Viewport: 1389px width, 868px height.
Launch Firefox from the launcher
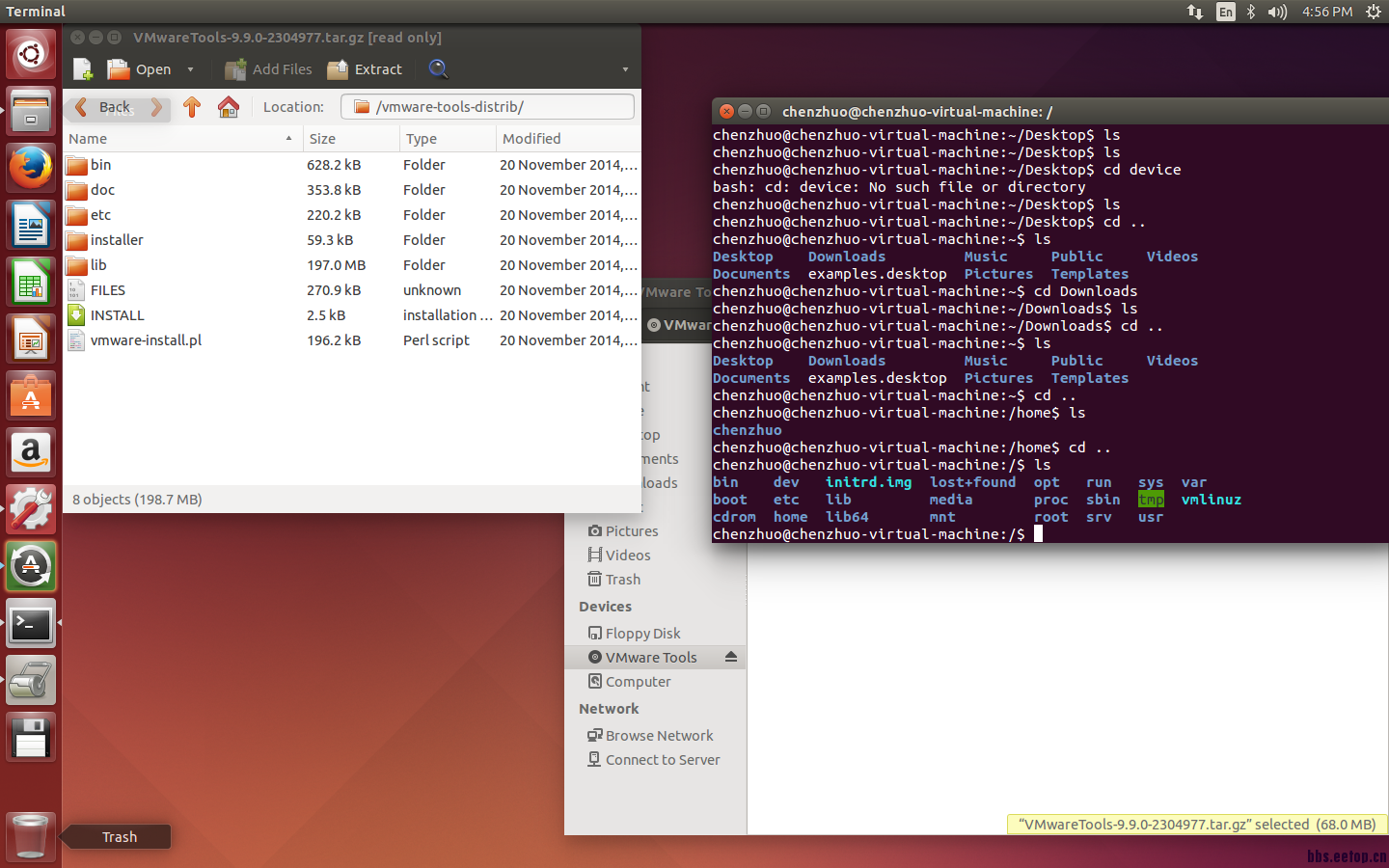31,168
